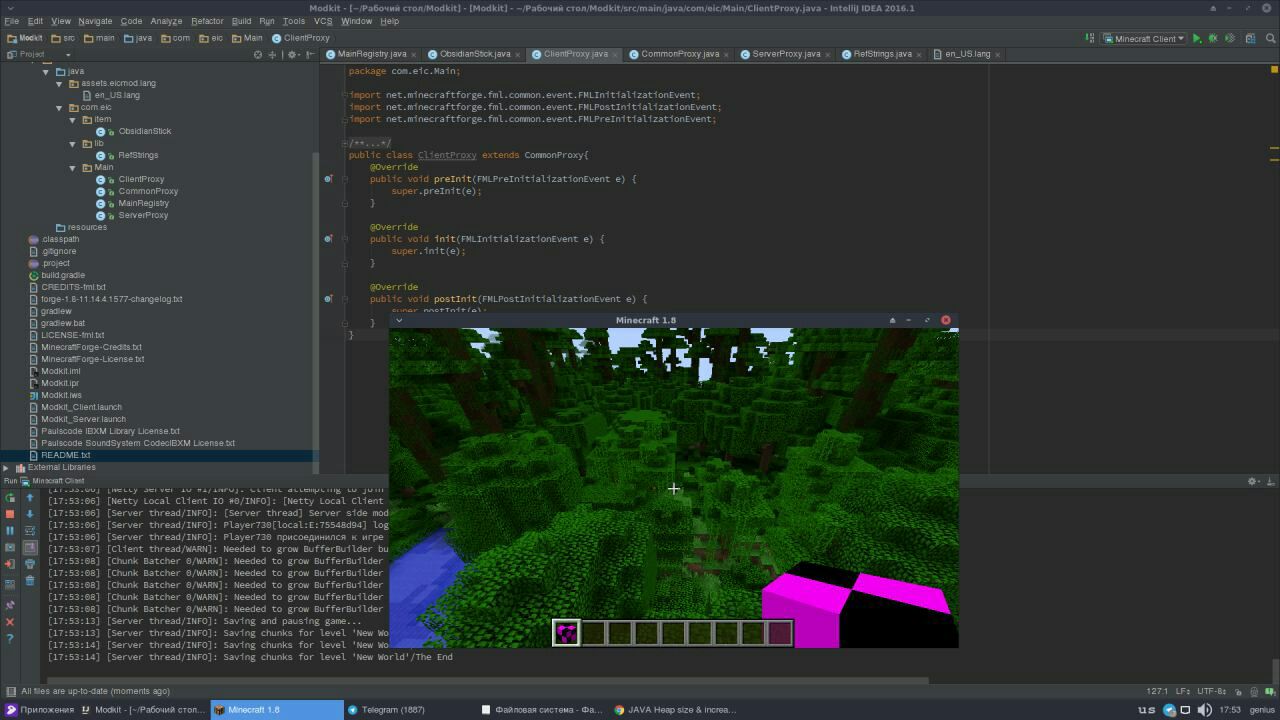The image size is (1280, 720).
Task: Click the Make Project build icon
Action: [1090, 39]
